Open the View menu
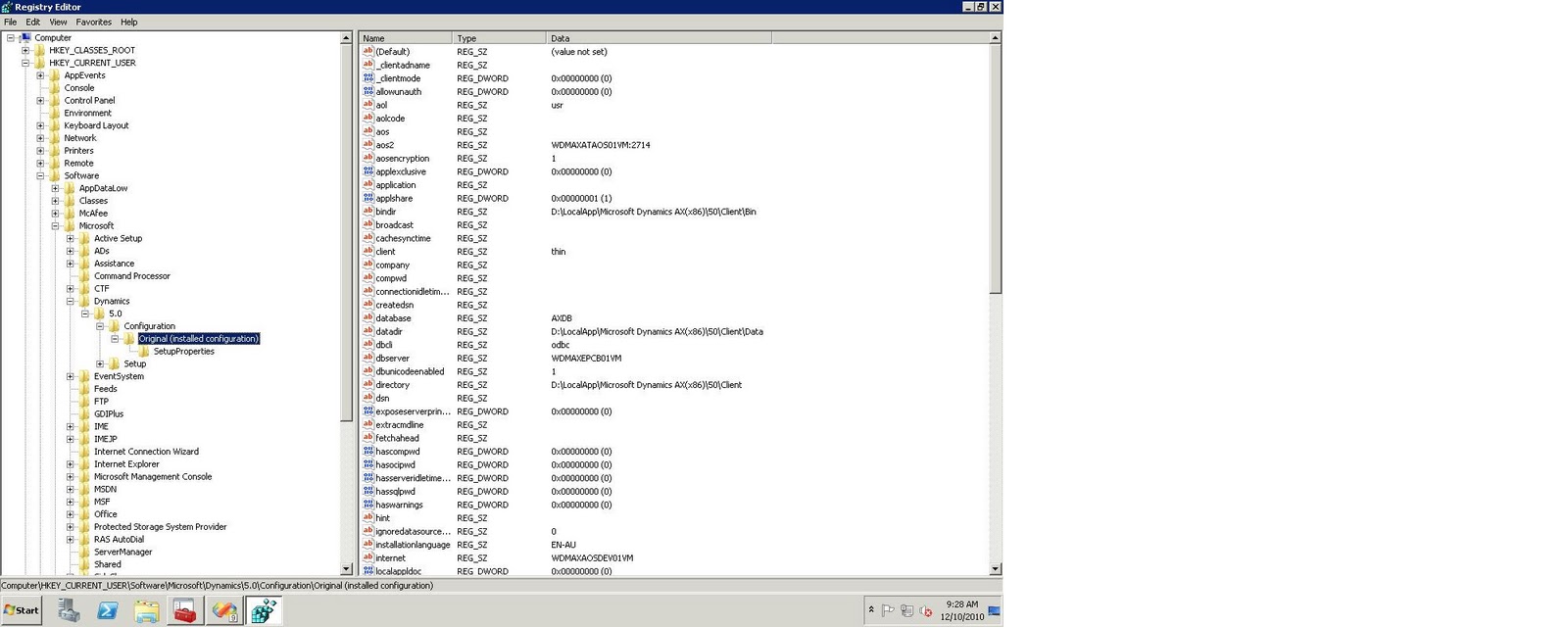 [x=59, y=22]
